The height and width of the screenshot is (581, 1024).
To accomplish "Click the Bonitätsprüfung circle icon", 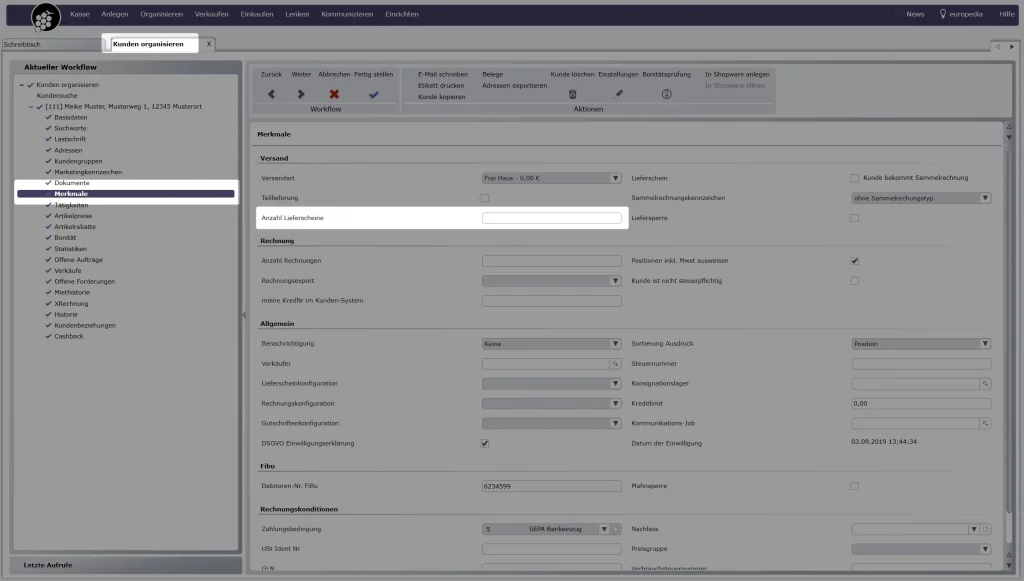I will (x=666, y=94).
